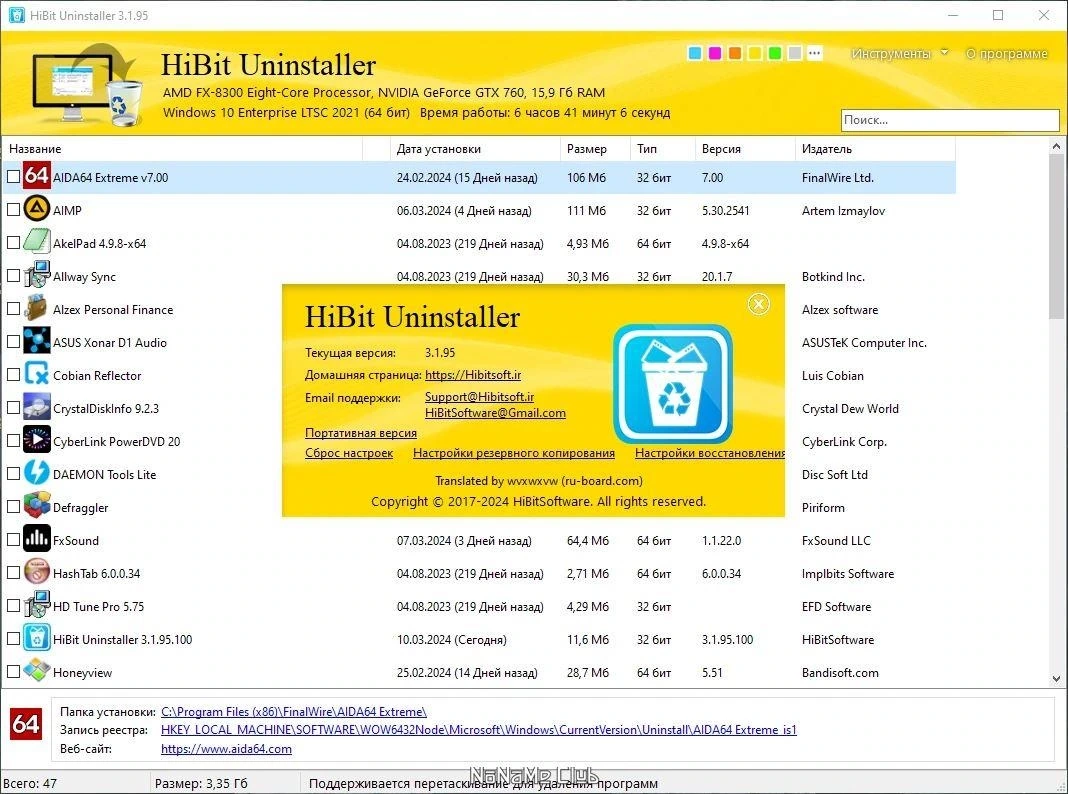The image size is (1068, 794).
Task: Sort by Размер column header
Action: [x=595, y=148]
